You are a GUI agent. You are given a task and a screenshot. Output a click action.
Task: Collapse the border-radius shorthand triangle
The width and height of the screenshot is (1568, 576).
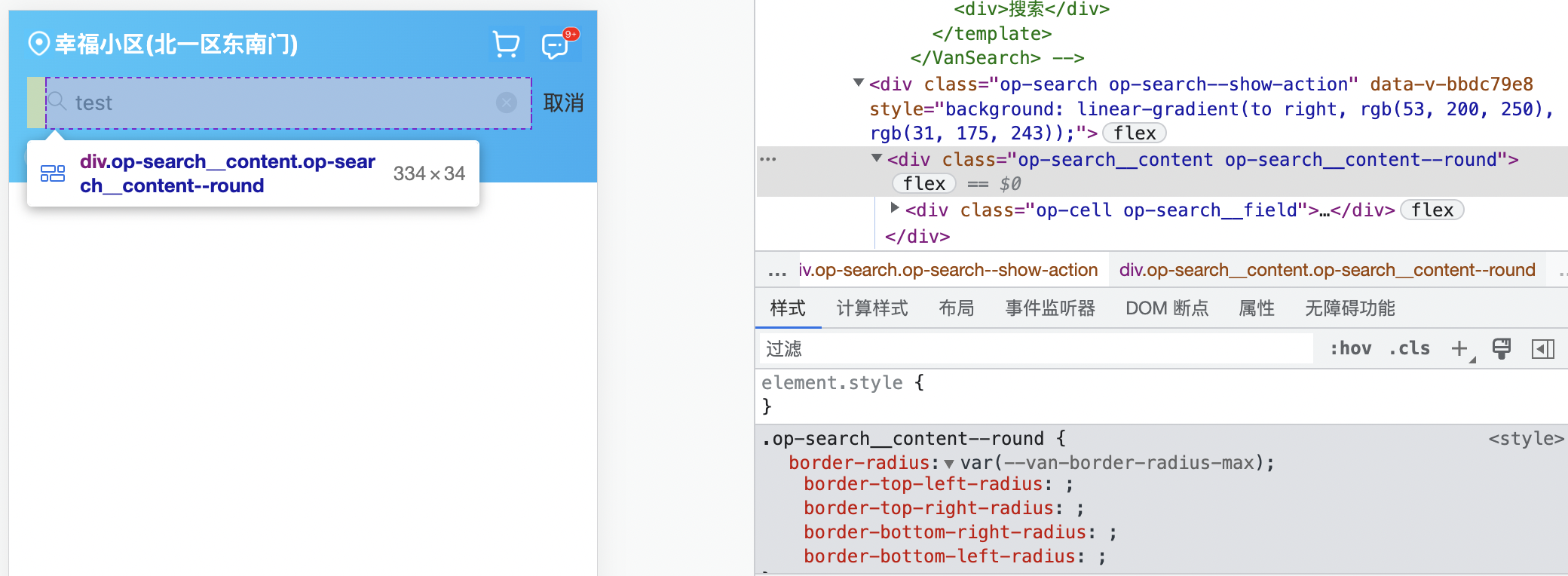point(949,464)
